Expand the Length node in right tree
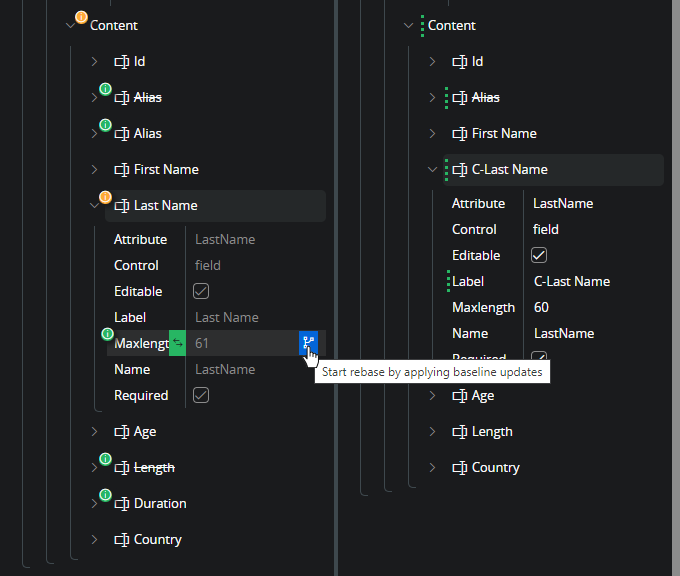680x576 pixels. [x=433, y=432]
